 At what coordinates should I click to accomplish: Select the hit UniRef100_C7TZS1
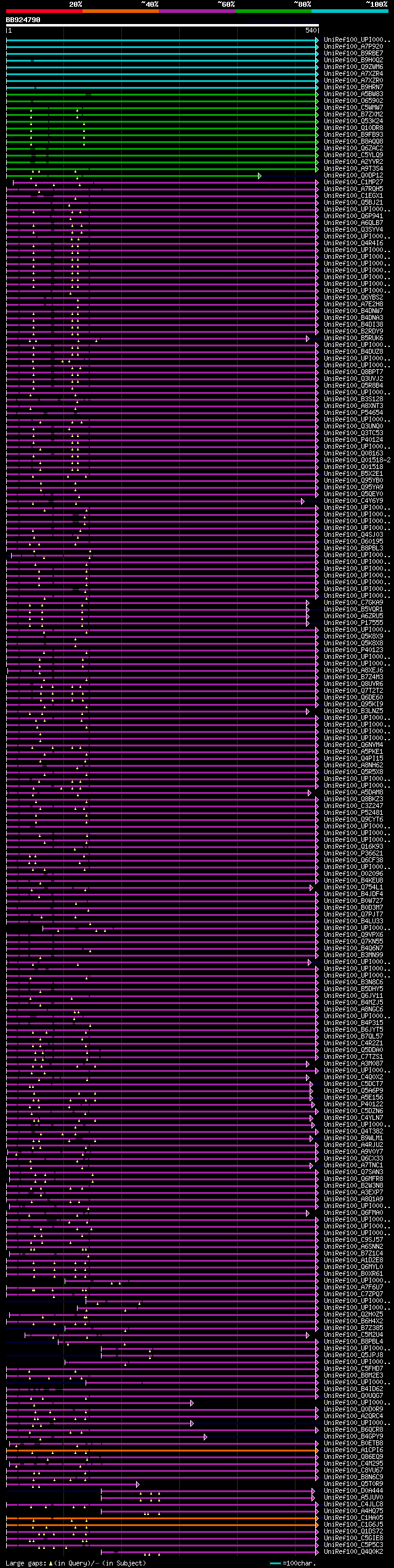click(x=353, y=1057)
